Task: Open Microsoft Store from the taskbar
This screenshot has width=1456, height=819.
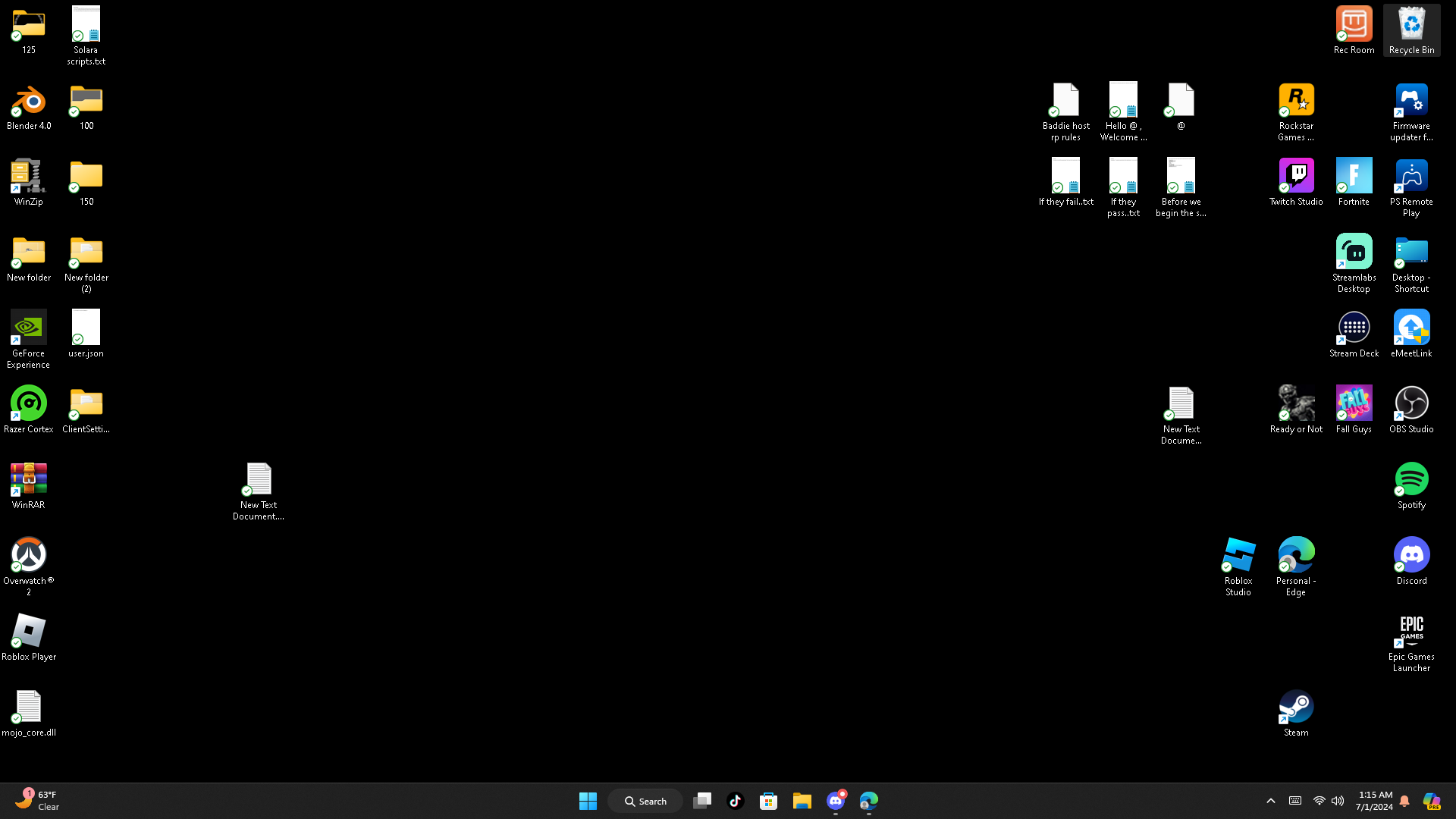Action: tap(769, 801)
